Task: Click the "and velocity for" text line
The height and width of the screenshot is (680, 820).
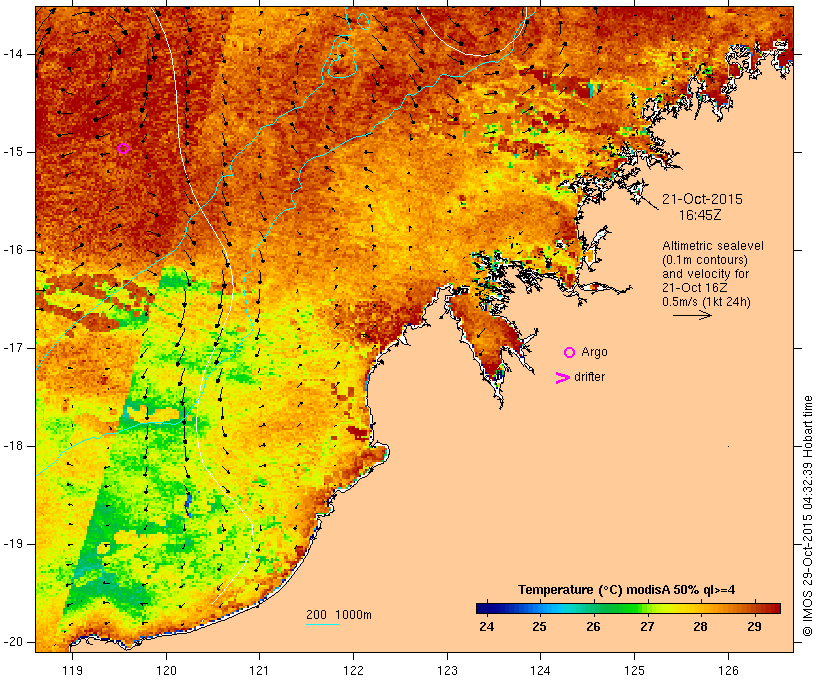Action: pos(705,274)
